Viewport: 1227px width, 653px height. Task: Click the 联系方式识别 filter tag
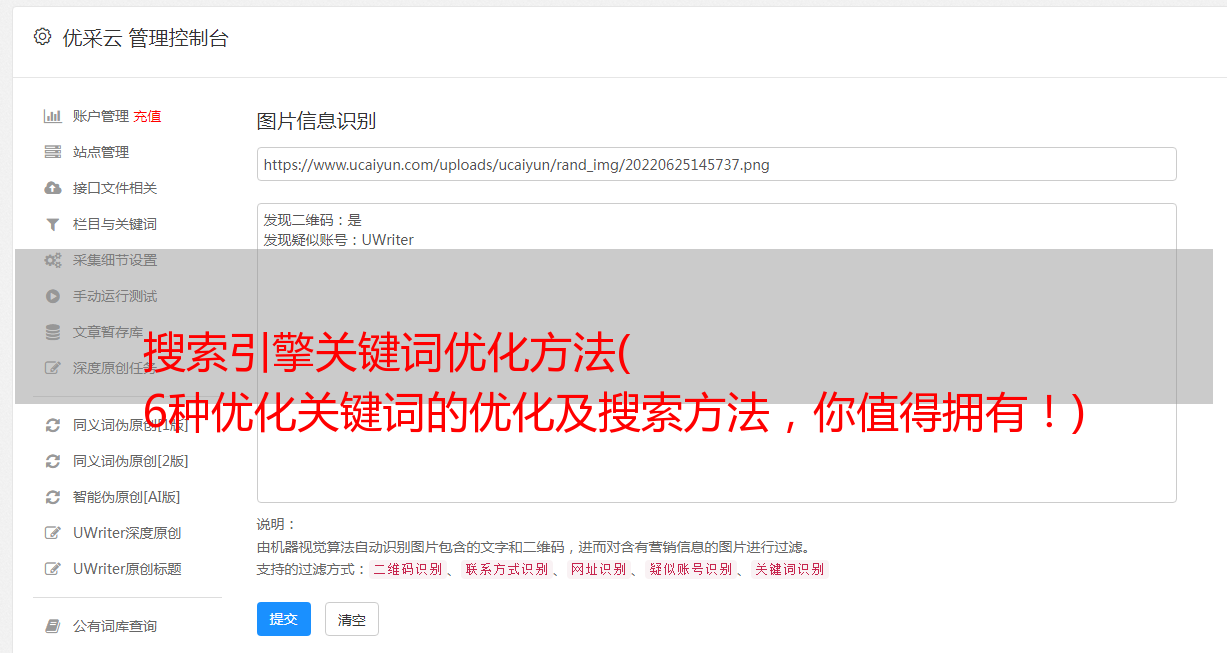[507, 569]
